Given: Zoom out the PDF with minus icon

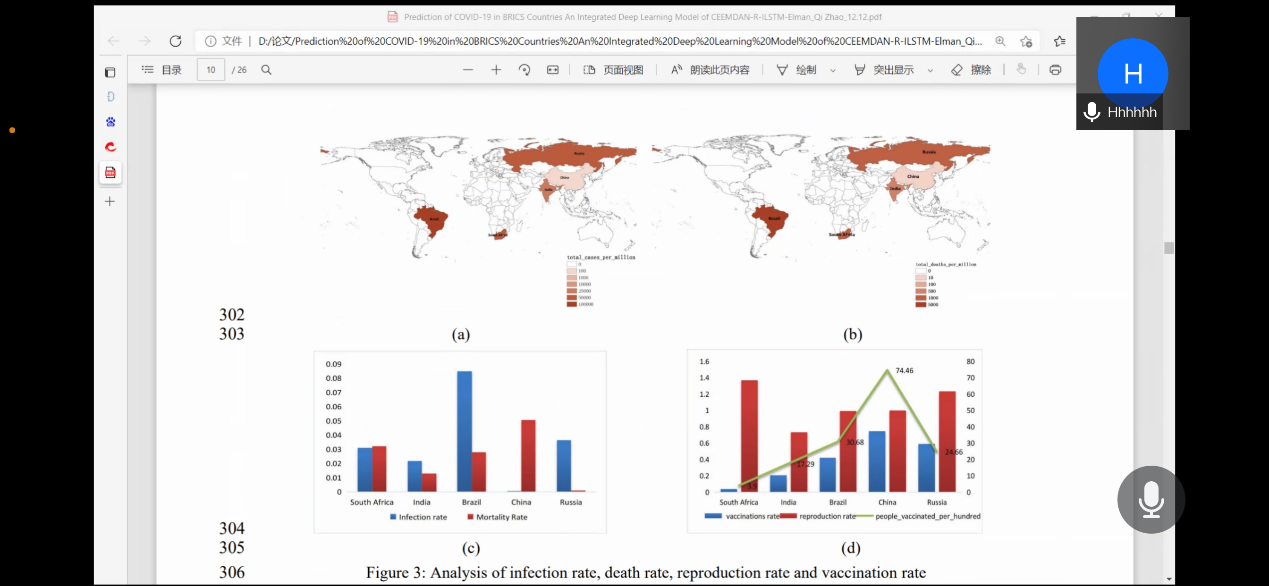Looking at the screenshot, I should pyautogui.click(x=467, y=70).
